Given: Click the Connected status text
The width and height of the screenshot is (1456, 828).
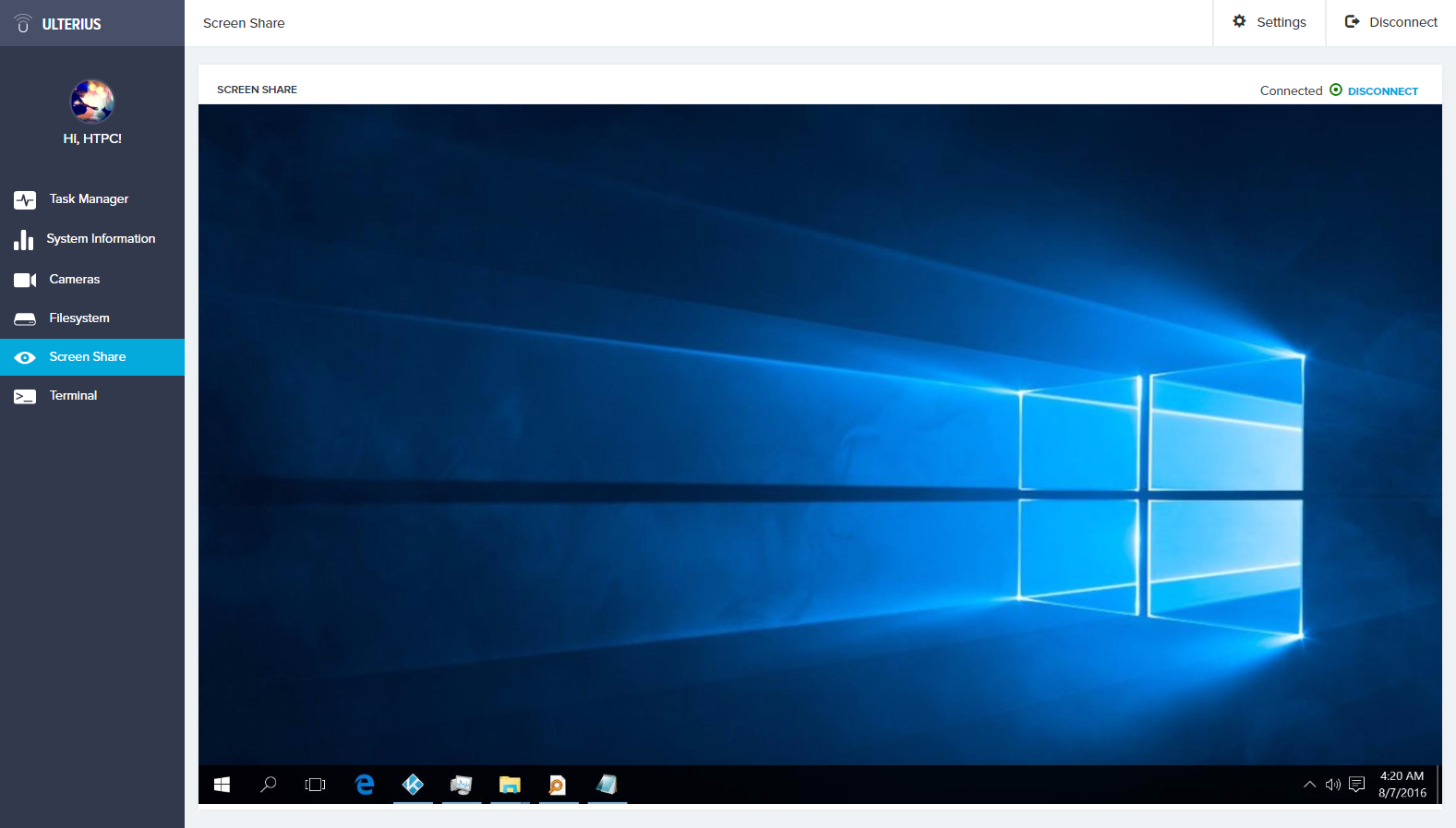Looking at the screenshot, I should pyautogui.click(x=1291, y=90).
